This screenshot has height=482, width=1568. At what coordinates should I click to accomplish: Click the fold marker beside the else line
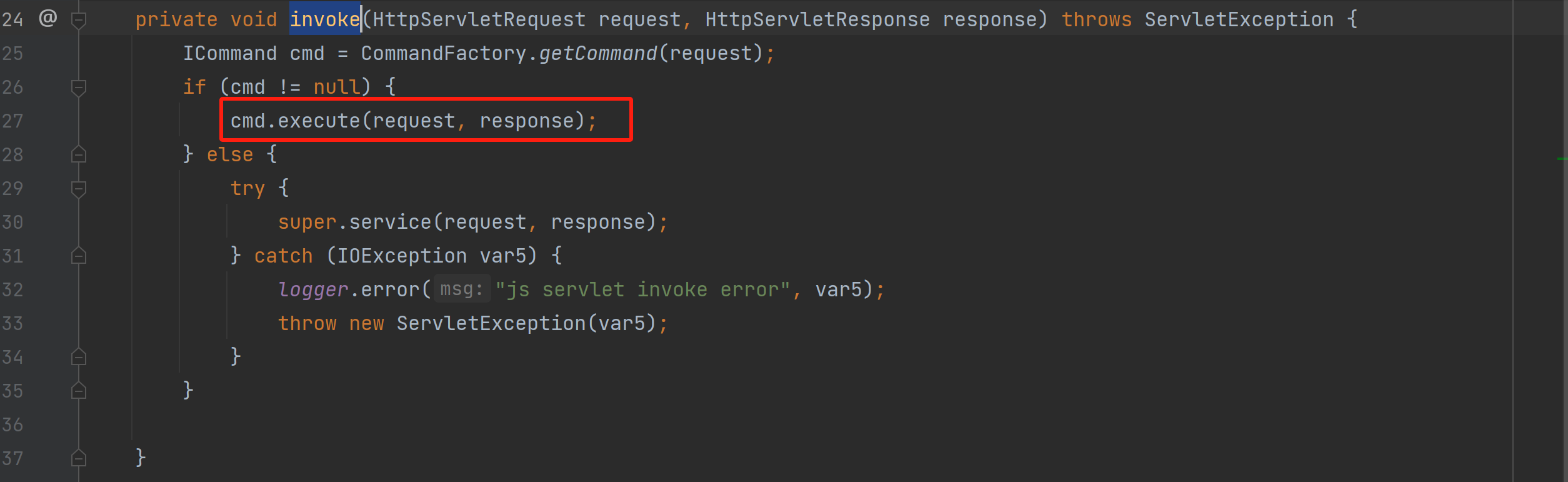tap(79, 154)
